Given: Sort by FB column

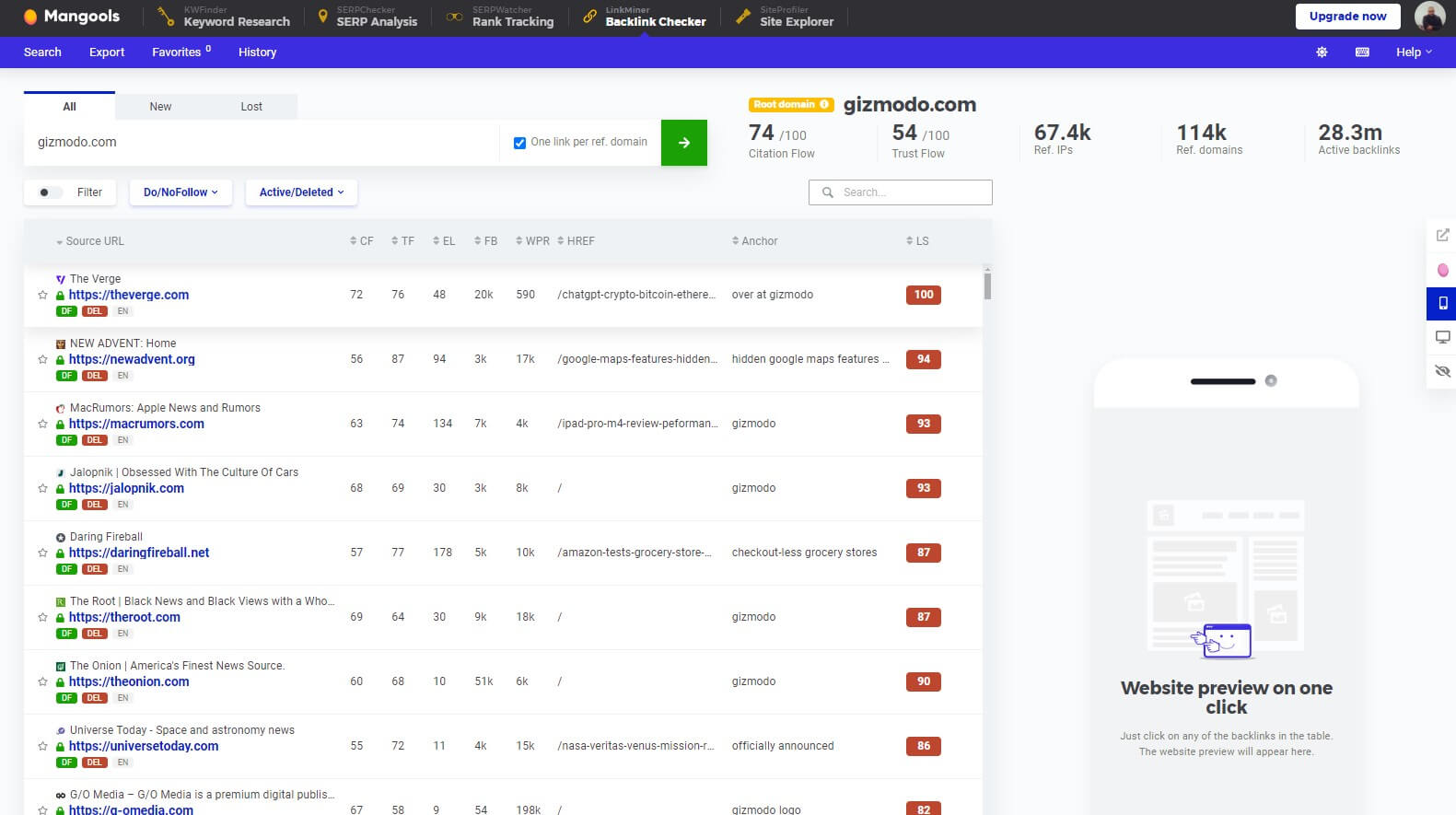Looking at the screenshot, I should pos(485,241).
